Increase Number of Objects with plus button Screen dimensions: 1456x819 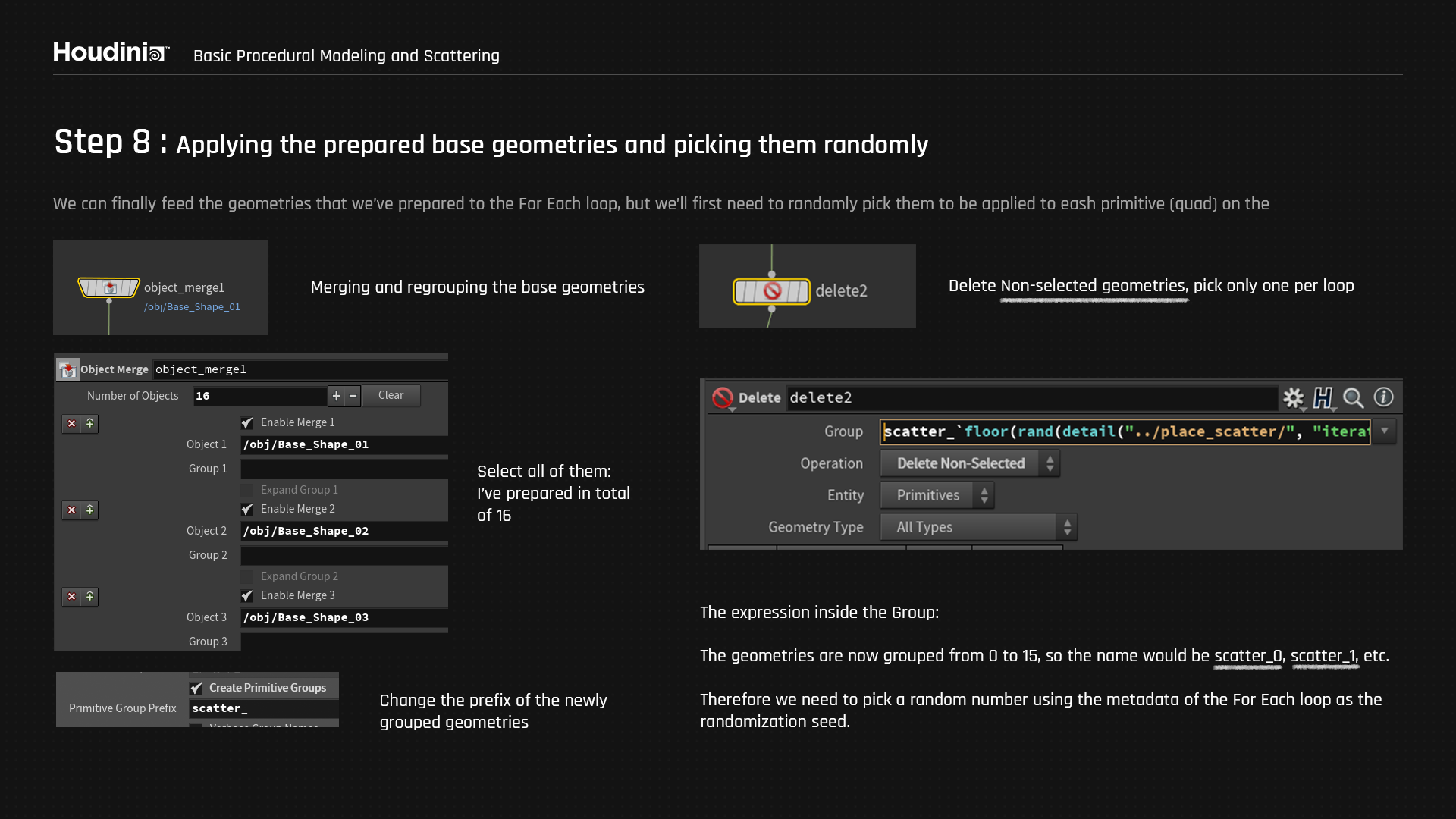[x=336, y=396]
